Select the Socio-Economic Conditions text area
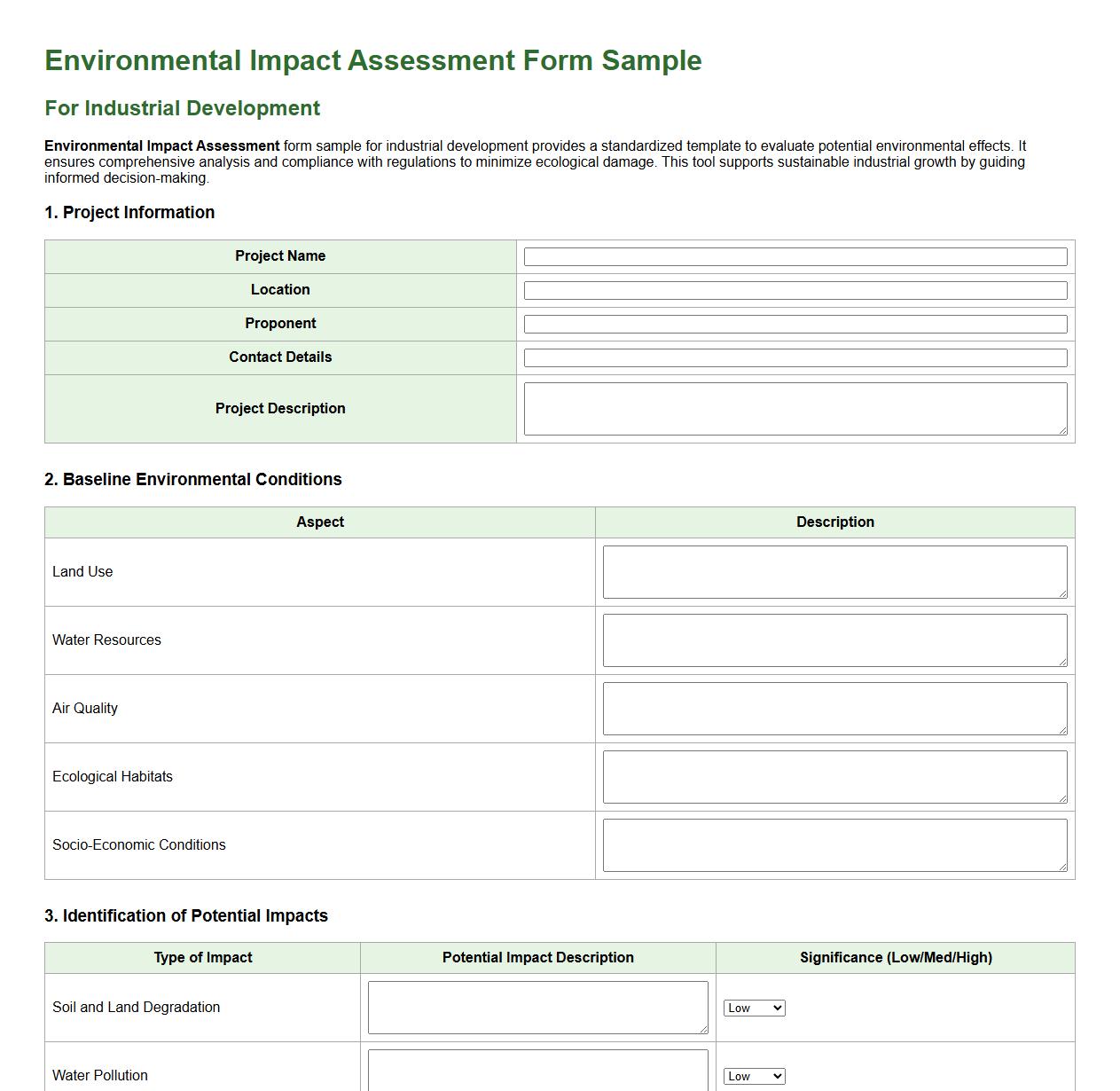Image resolution: width=1120 pixels, height=1091 pixels. coord(834,844)
